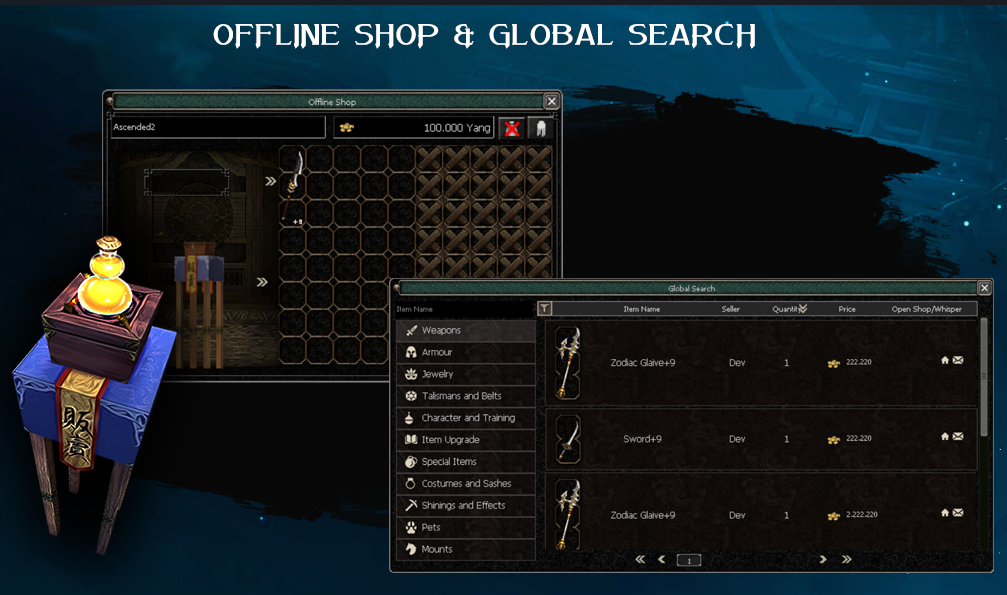1007x595 pixels.
Task: Select the Weapons category
Action: coord(466,331)
